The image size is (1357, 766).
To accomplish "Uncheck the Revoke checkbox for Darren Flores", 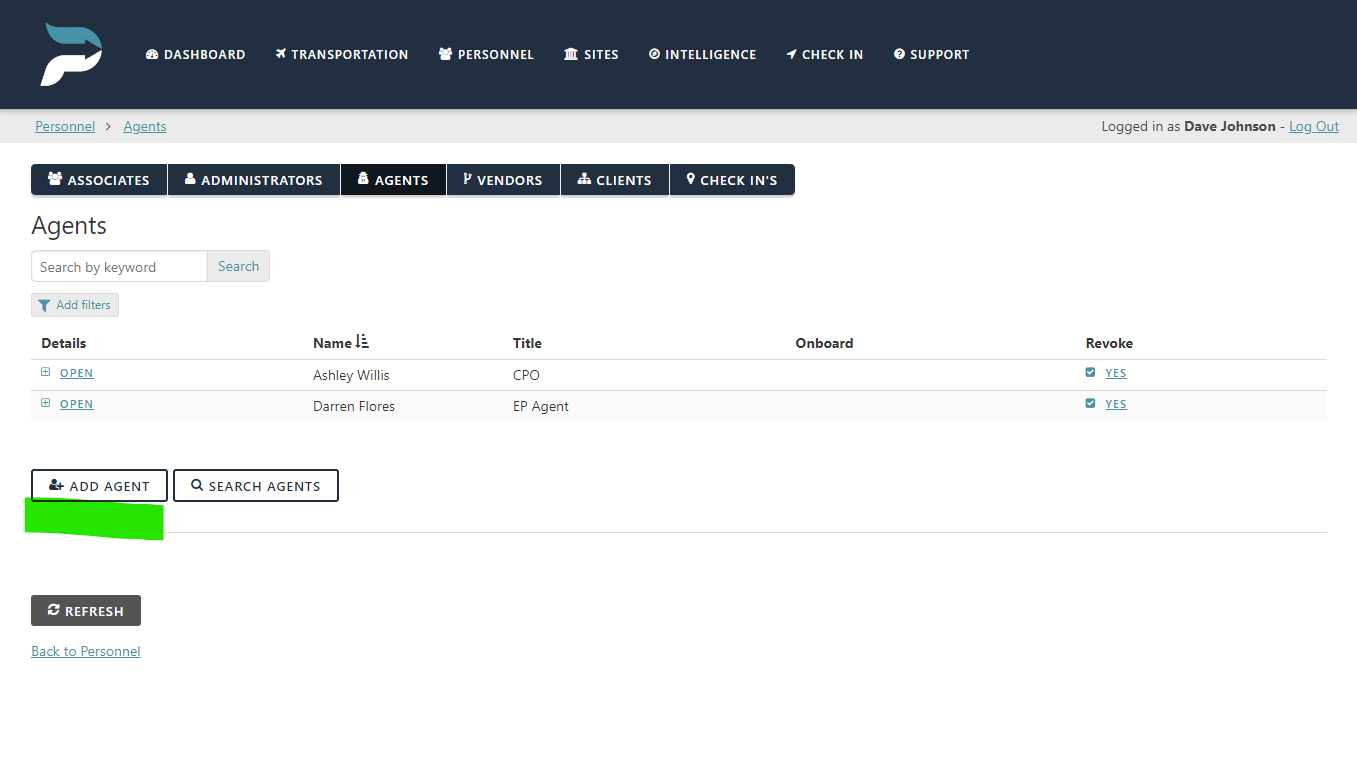I will tap(1089, 403).
